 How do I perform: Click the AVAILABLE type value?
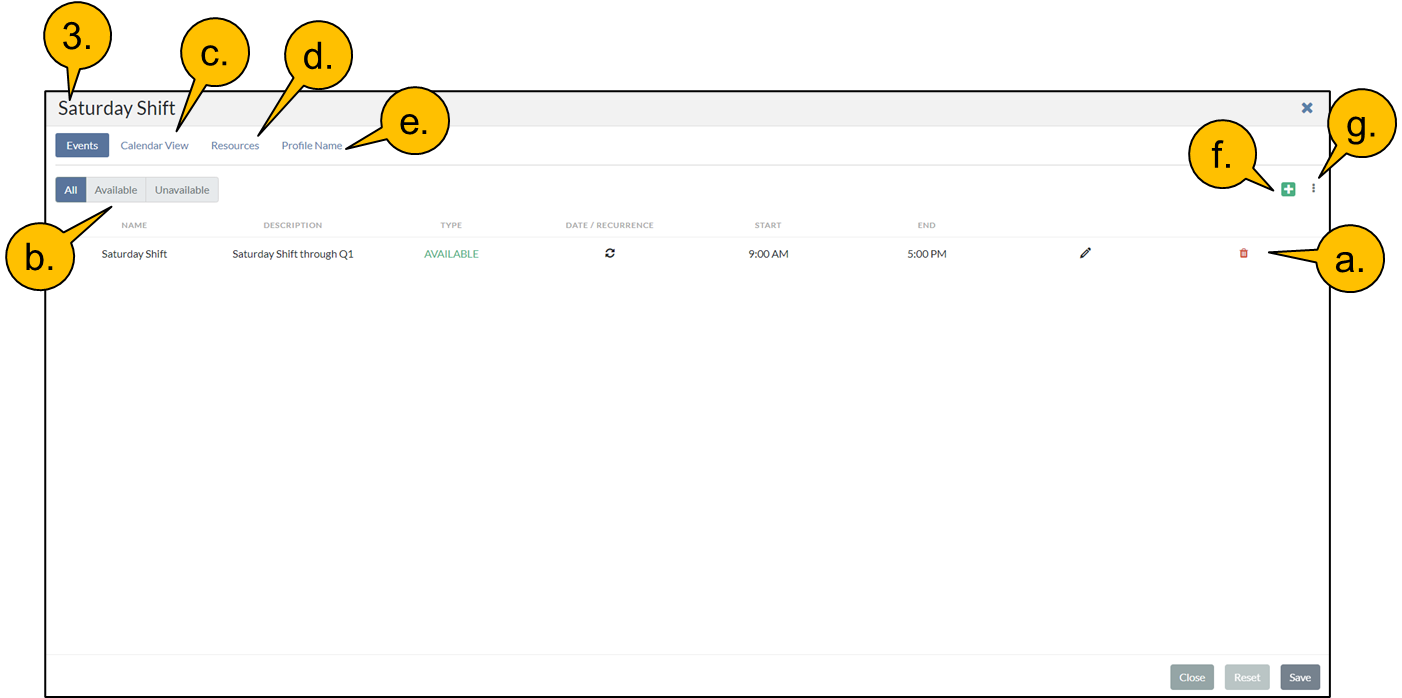[451, 254]
